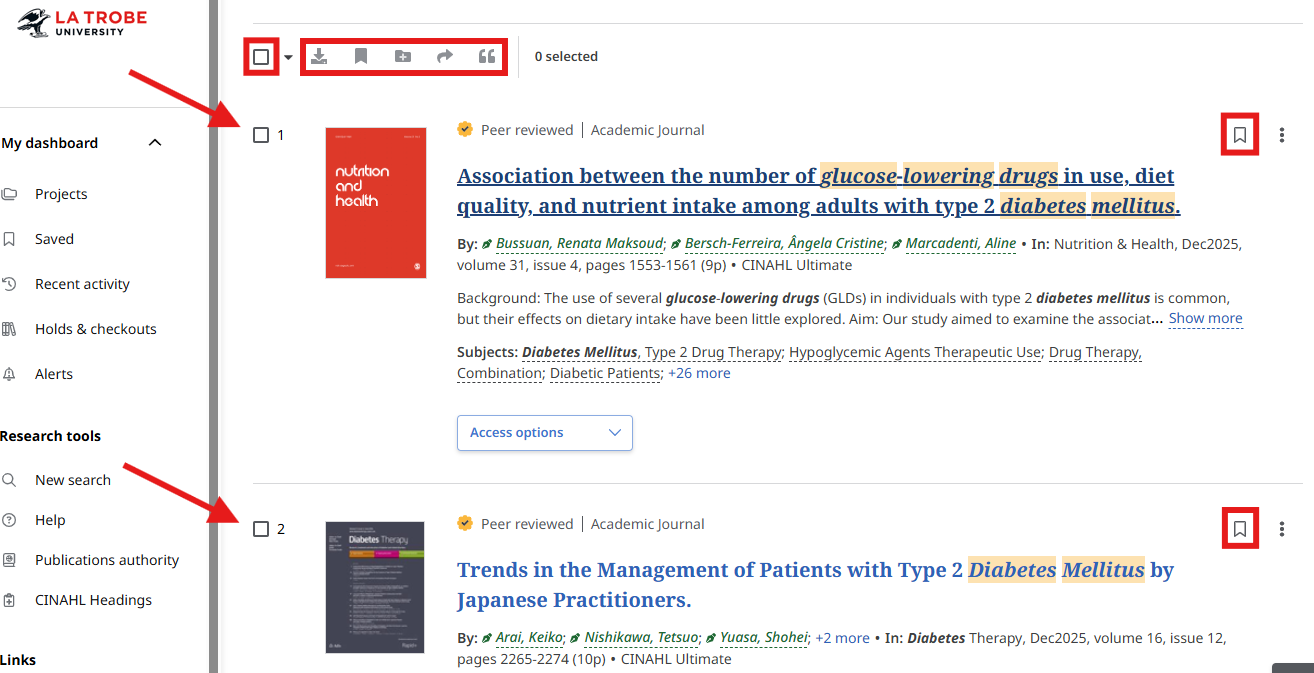Click the add-to-project folder icon
Screen dimensions: 1314x673
coord(402,57)
